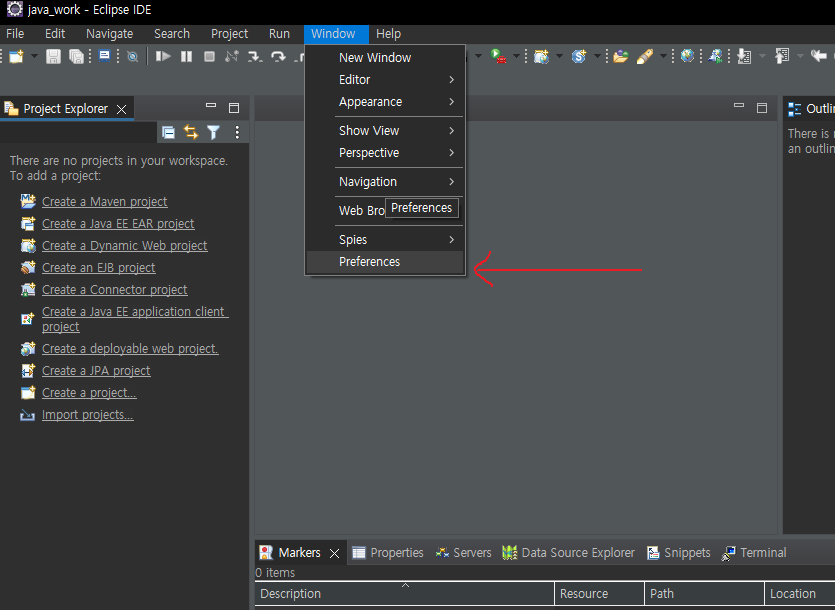This screenshot has width=835, height=610.
Task: Click Create a Maven project link
Action: coord(104,201)
